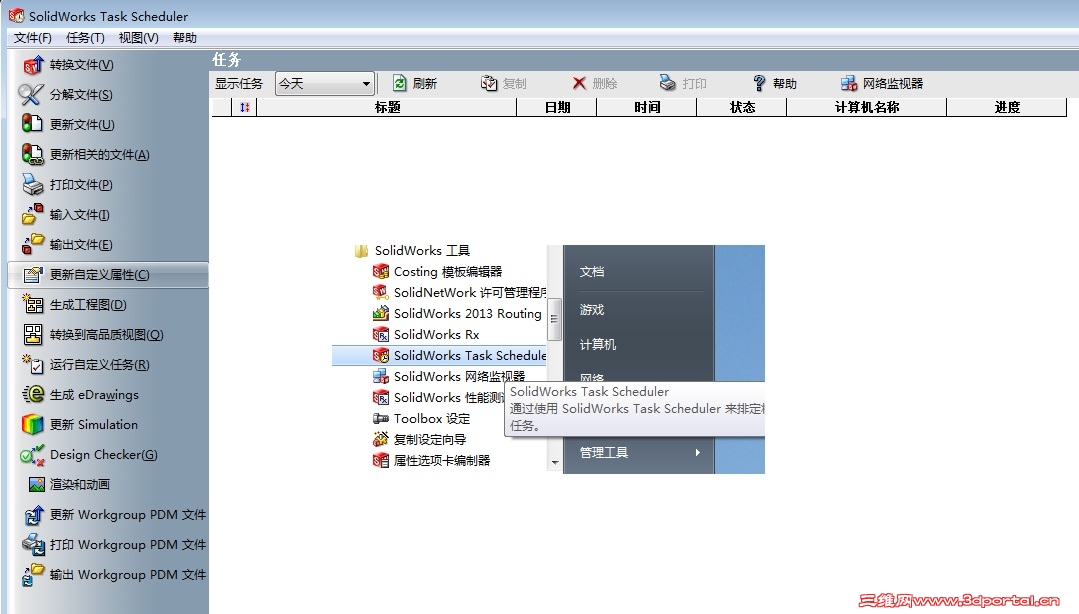The image size is (1079, 614).
Task: Open the Toolbox 设定 entry
Action: tap(422, 419)
